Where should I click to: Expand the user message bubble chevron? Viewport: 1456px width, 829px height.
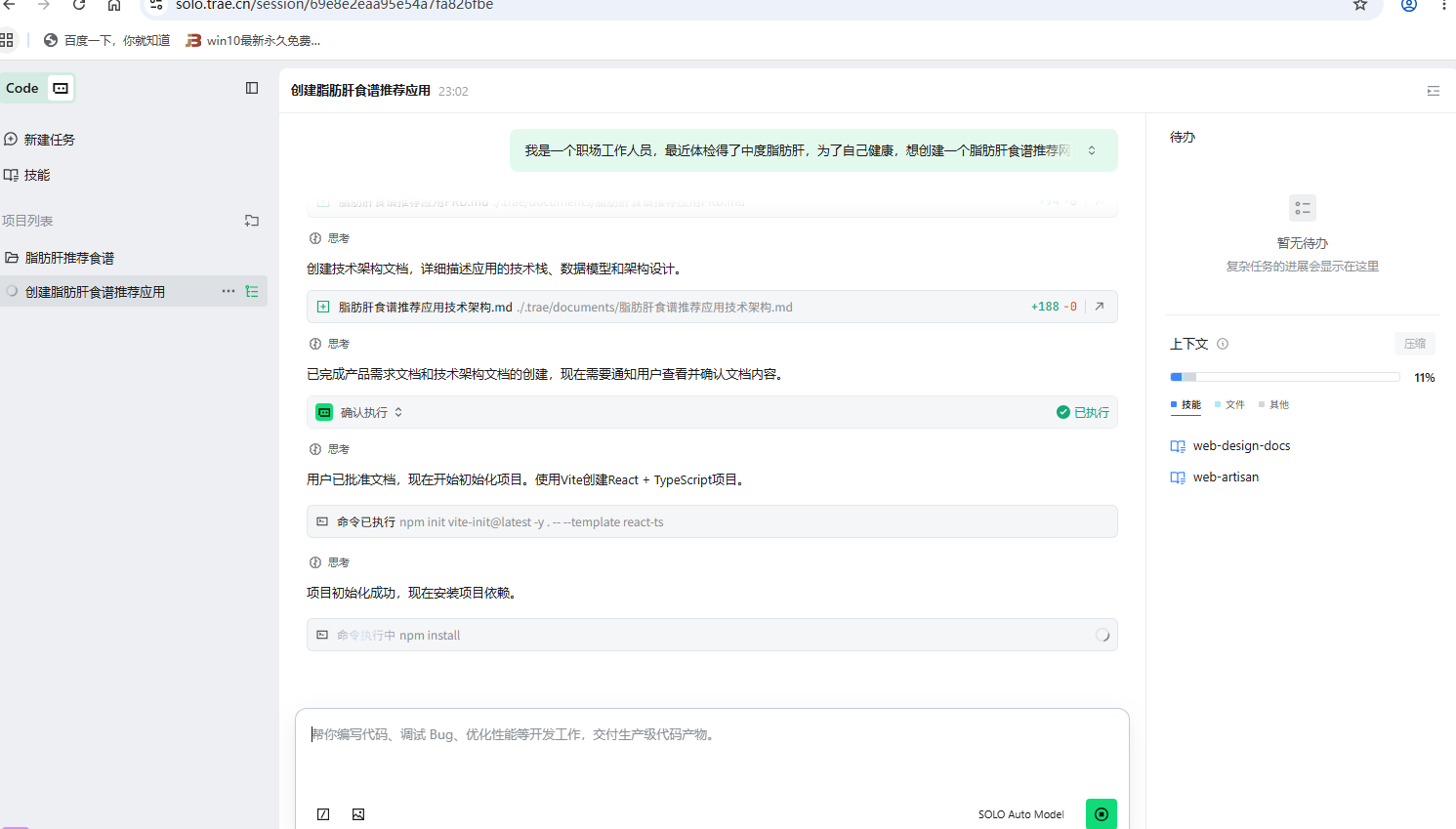click(x=1092, y=150)
